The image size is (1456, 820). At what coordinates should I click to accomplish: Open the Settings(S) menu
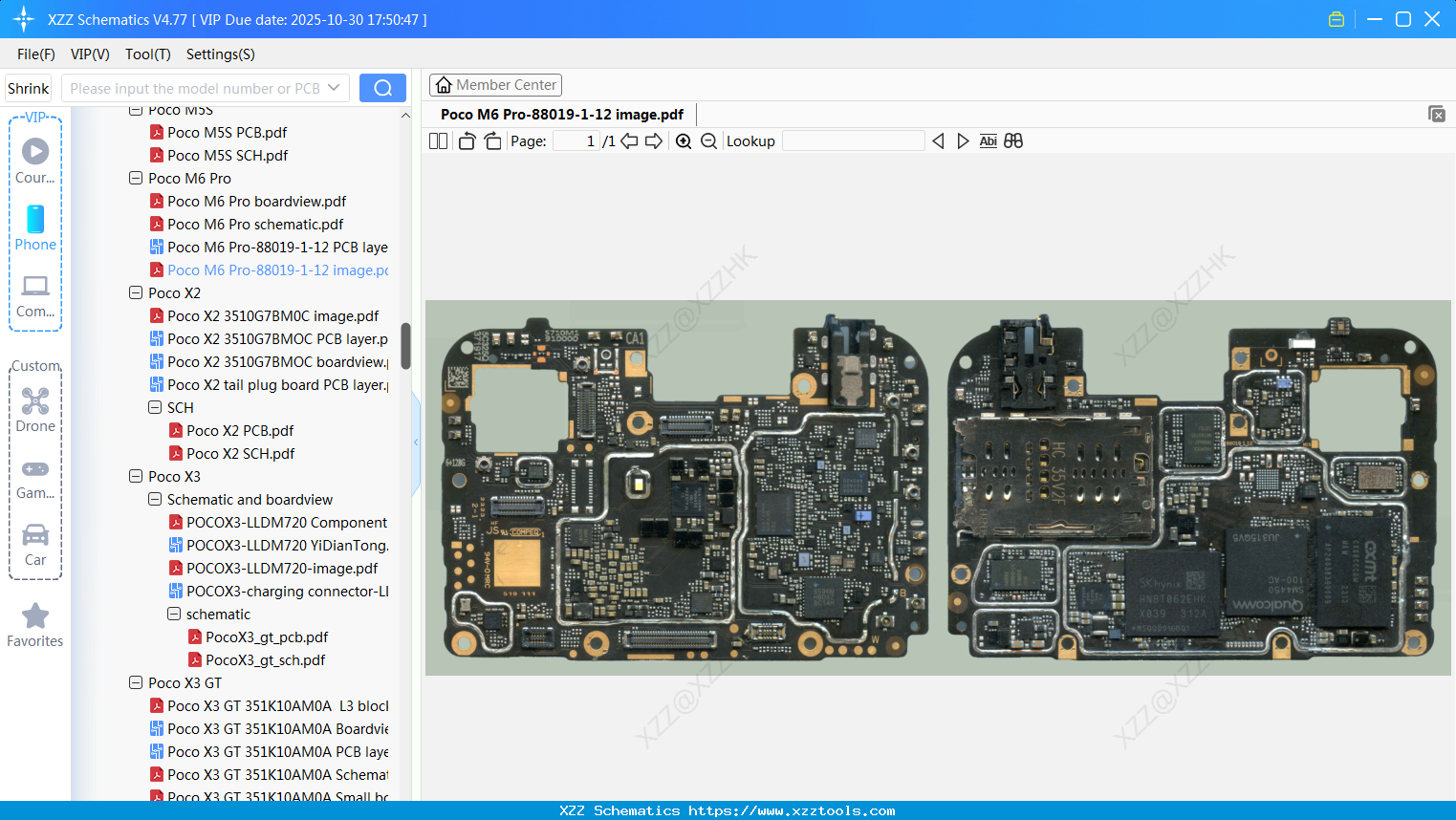(x=221, y=54)
